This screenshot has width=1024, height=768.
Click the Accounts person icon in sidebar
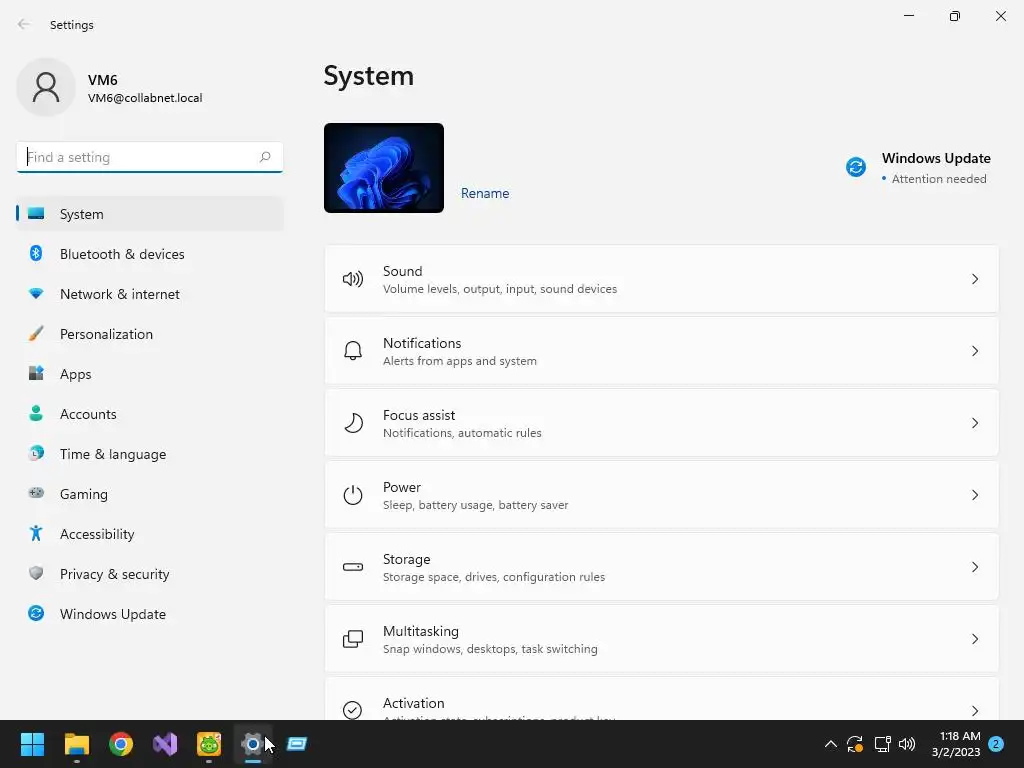point(36,413)
